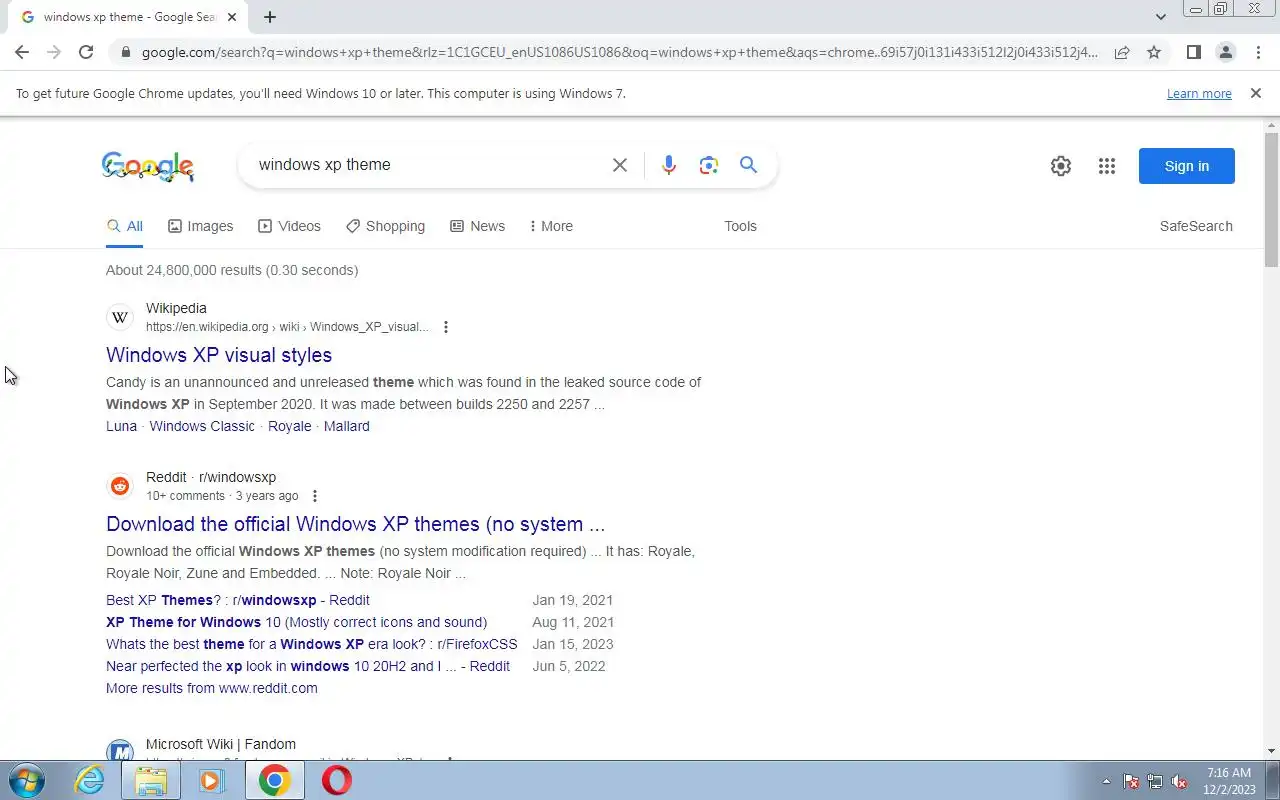Dismiss the Chrome updates notification bar
The height and width of the screenshot is (800, 1280).
(x=1255, y=93)
